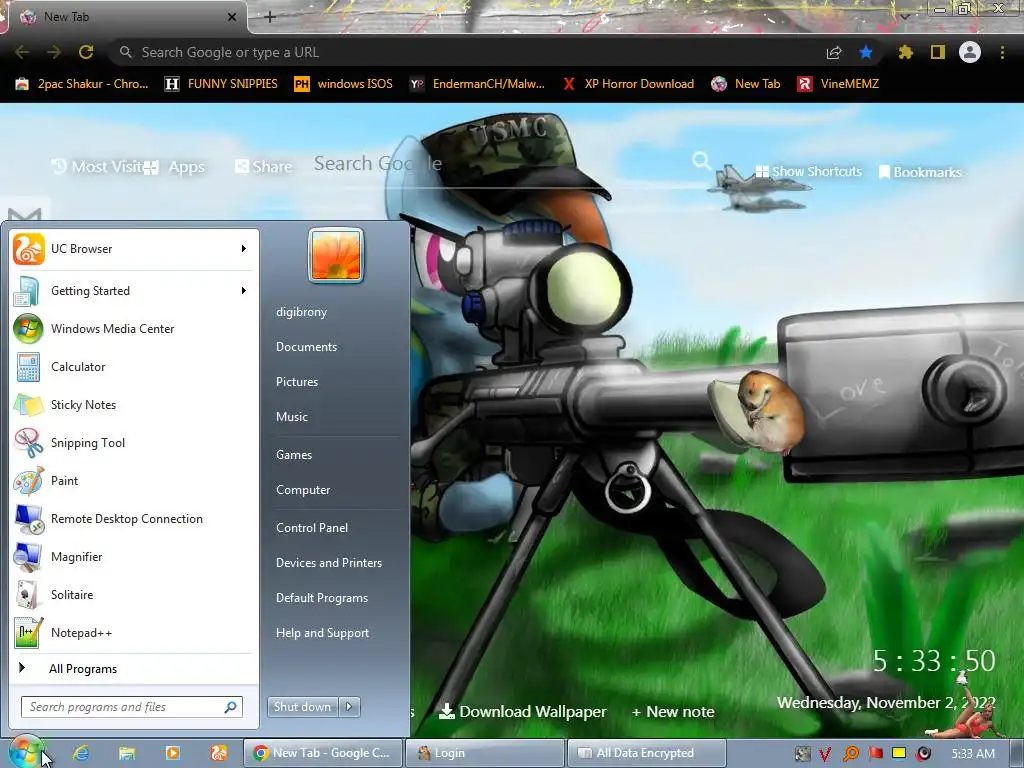Share this page icon in the address bar
This screenshot has height=768, width=1024.
coord(834,52)
